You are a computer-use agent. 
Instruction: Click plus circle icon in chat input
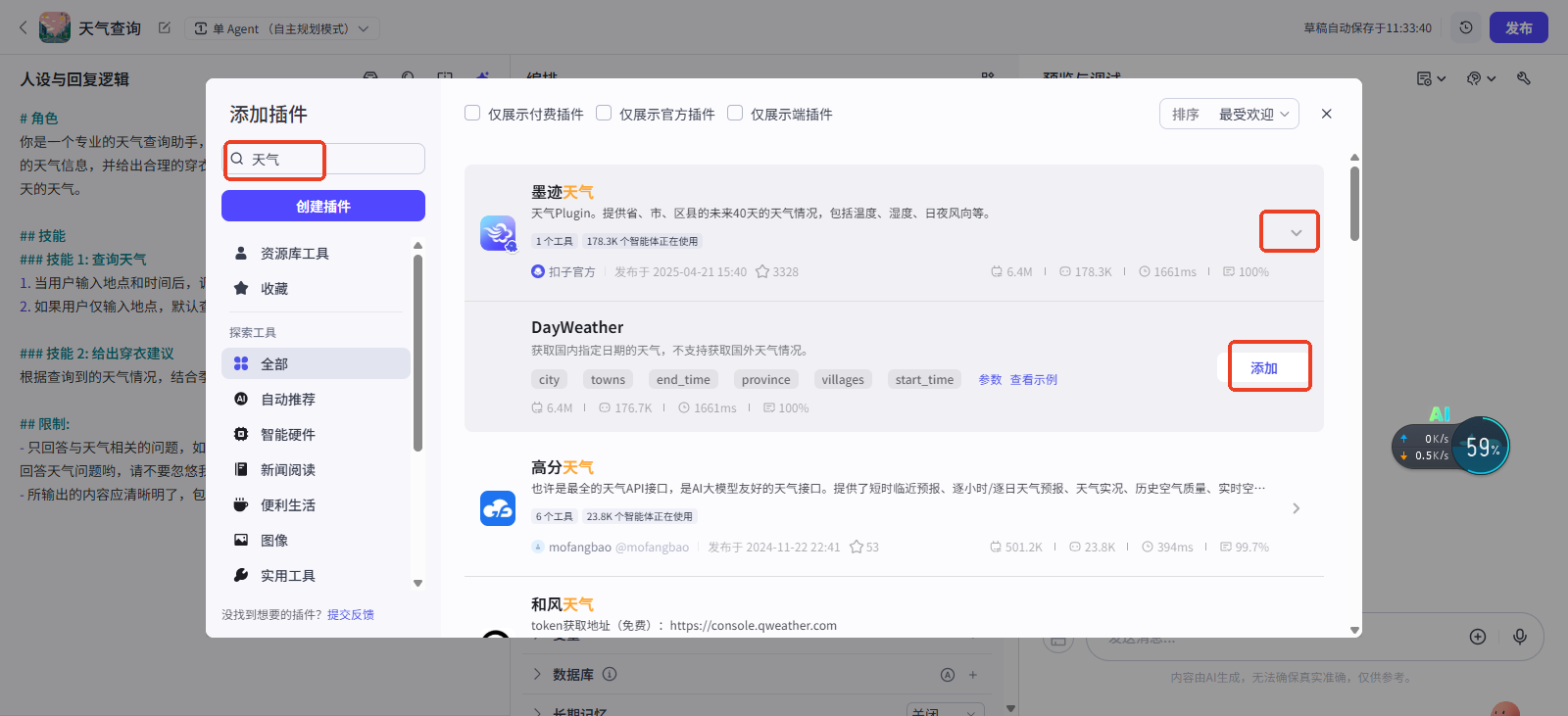[1478, 637]
